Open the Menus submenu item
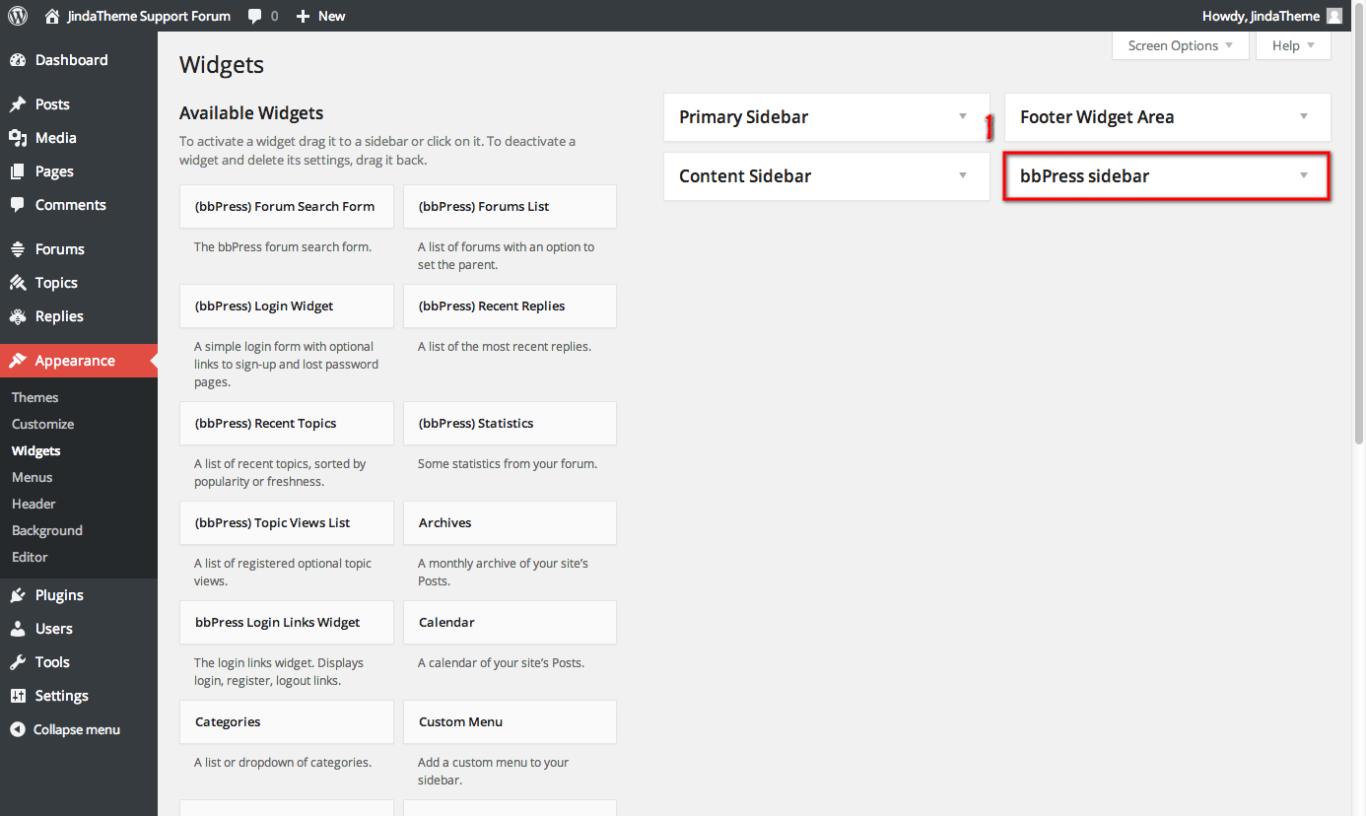Screen dimensions: 1366x816 click(32, 477)
